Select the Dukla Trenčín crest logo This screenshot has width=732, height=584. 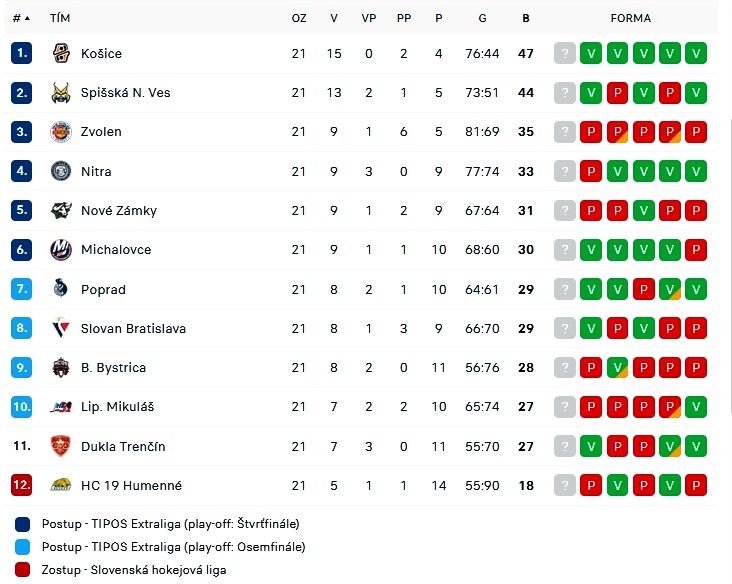point(61,446)
